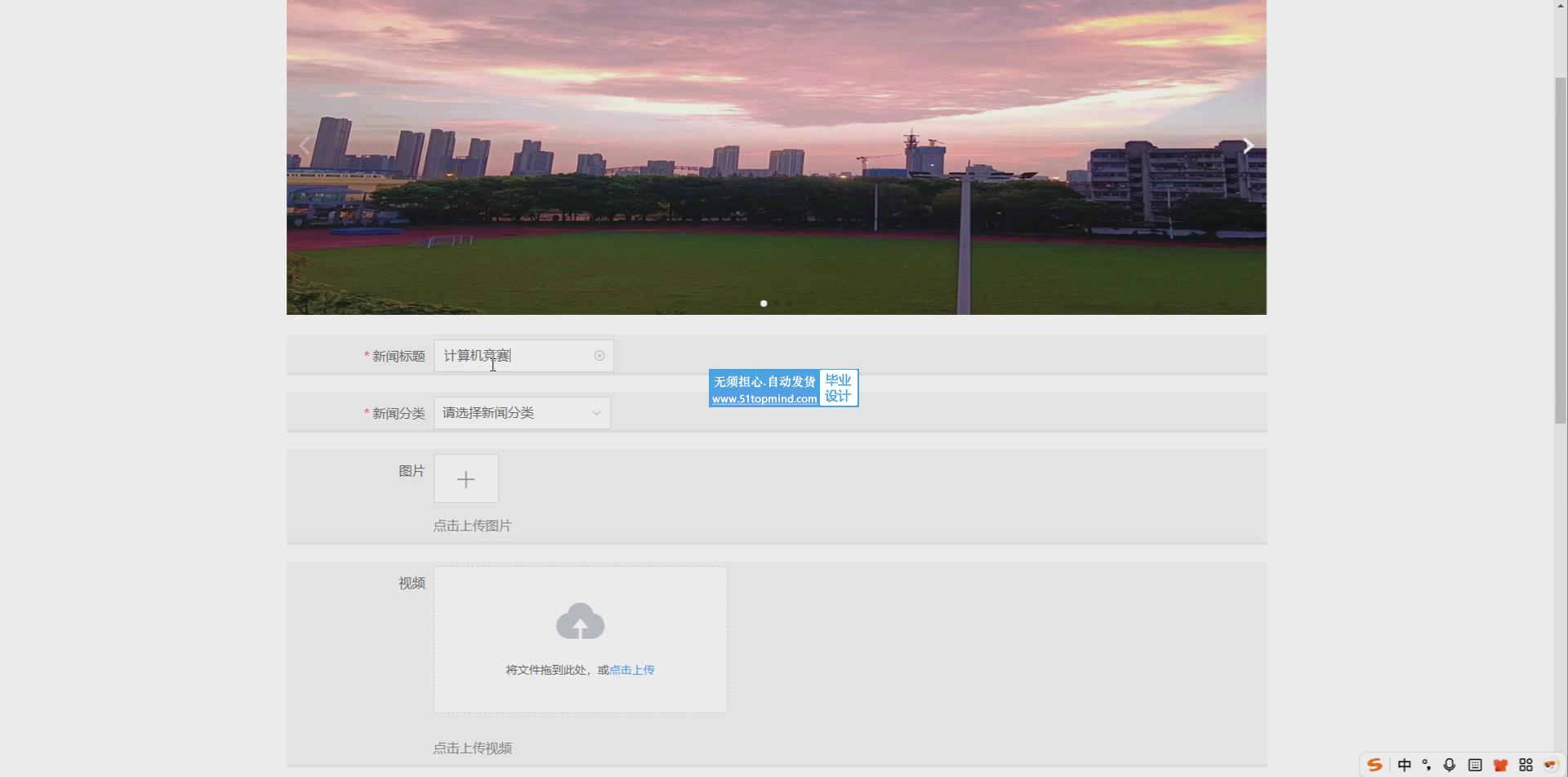Viewport: 1568px width, 777px height.
Task: Open the soft keyboard icon in IME bar
Action: [1475, 765]
